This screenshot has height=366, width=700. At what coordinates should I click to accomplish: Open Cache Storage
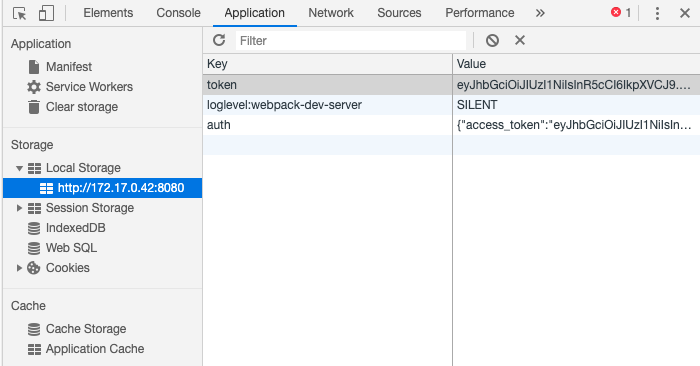[86, 329]
